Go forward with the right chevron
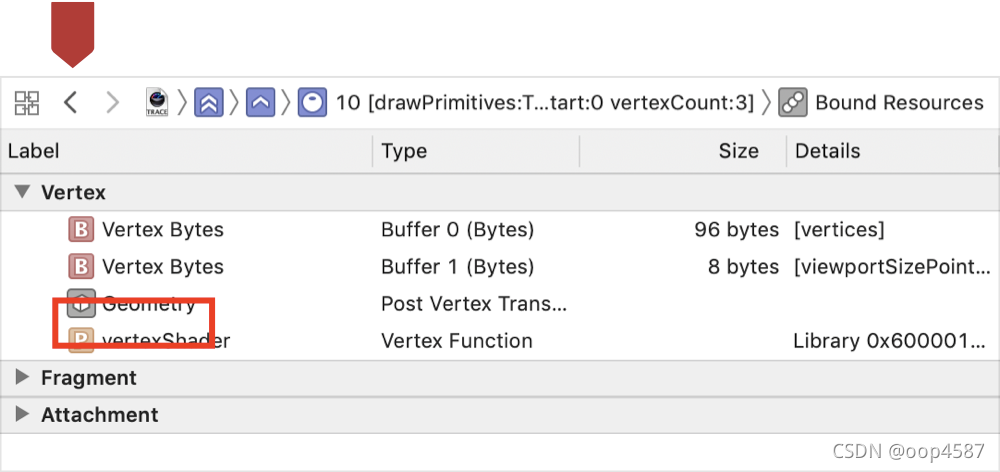 tap(112, 102)
